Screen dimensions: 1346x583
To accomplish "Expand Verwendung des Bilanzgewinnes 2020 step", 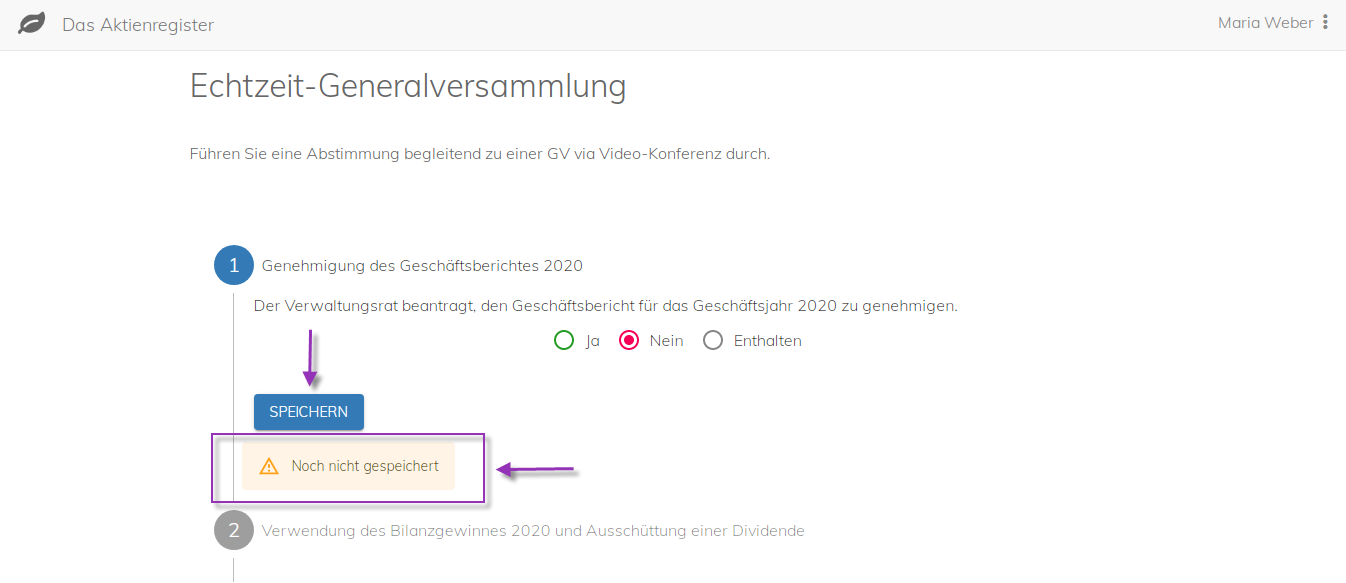I will pyautogui.click(x=533, y=530).
